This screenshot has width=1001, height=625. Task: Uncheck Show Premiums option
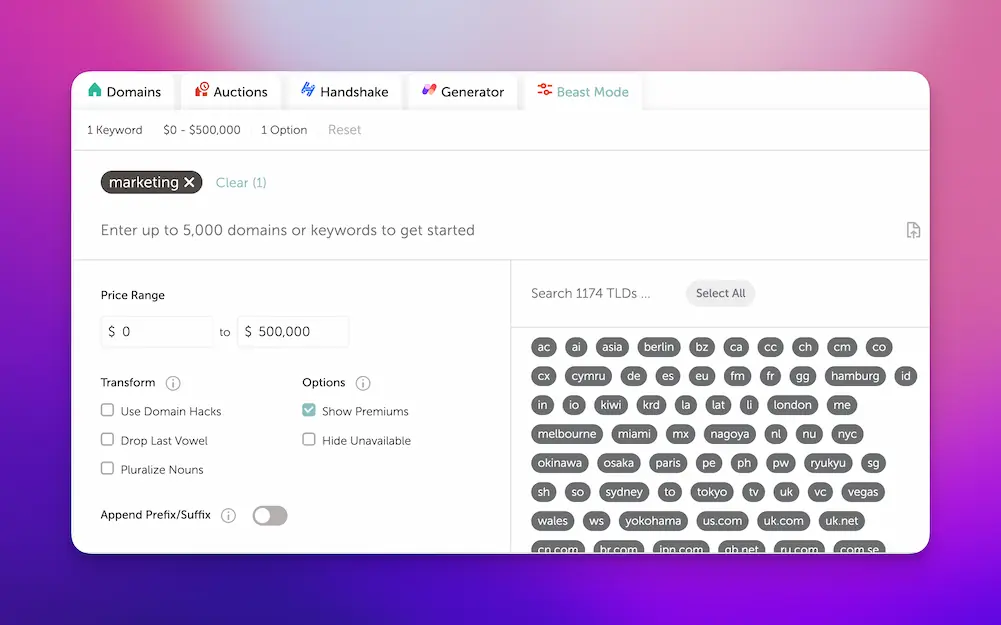[x=309, y=410]
